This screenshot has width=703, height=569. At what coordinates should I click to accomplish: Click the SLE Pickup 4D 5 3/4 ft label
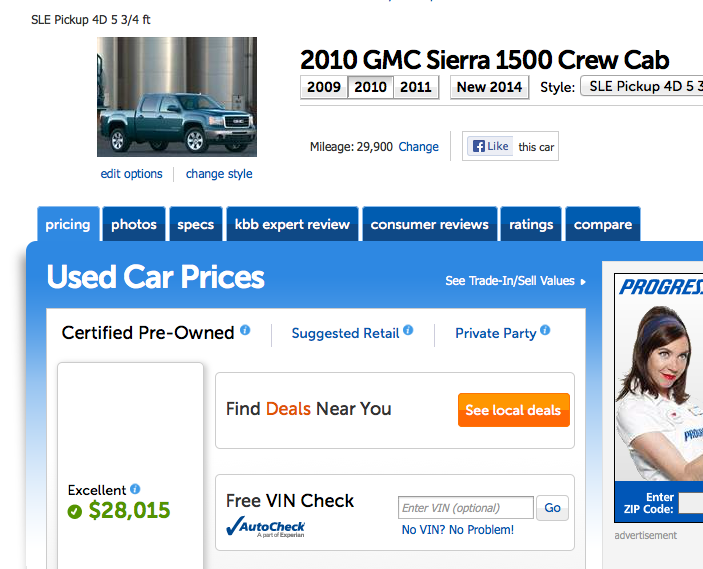pos(91,20)
